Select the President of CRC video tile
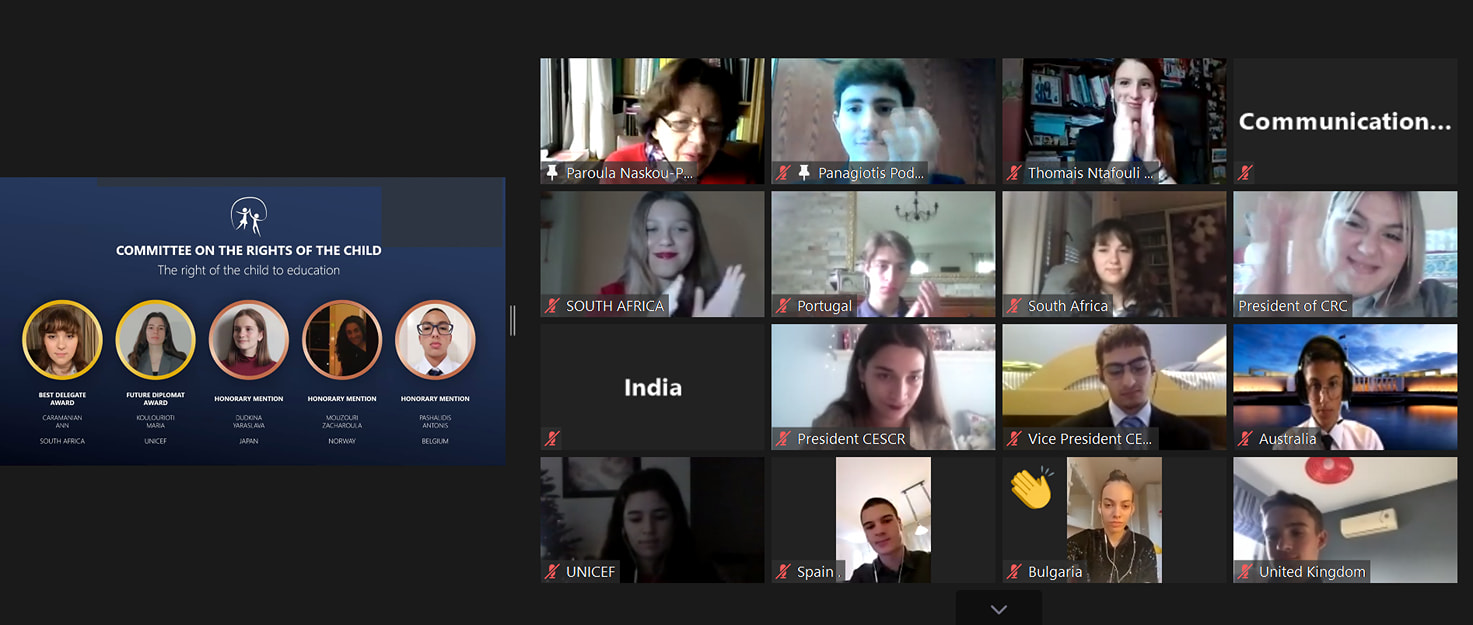 [1345, 254]
